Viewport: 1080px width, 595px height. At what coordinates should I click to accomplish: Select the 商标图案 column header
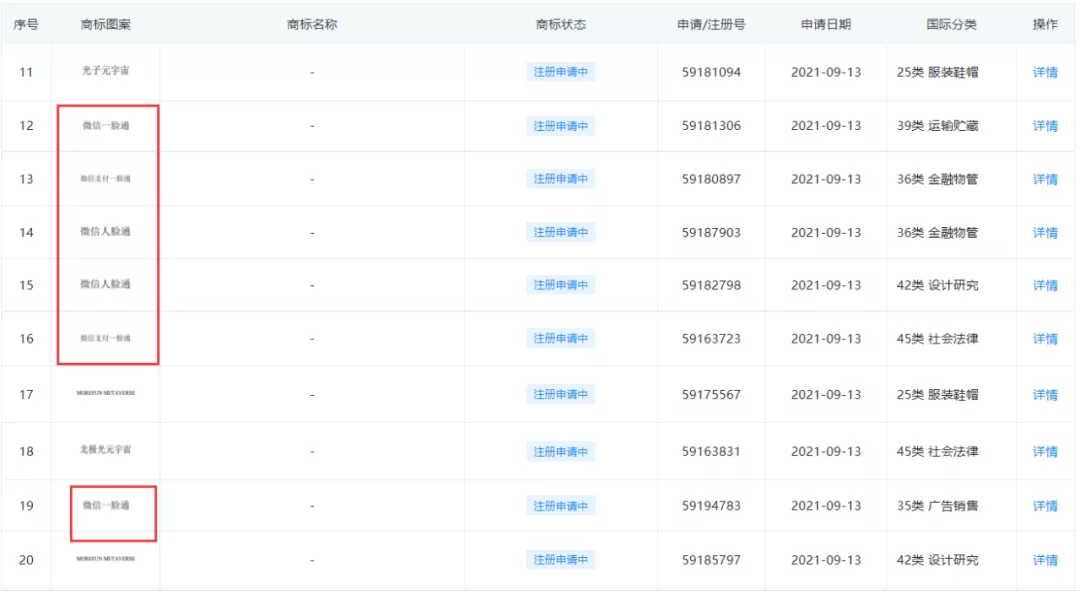pos(107,24)
